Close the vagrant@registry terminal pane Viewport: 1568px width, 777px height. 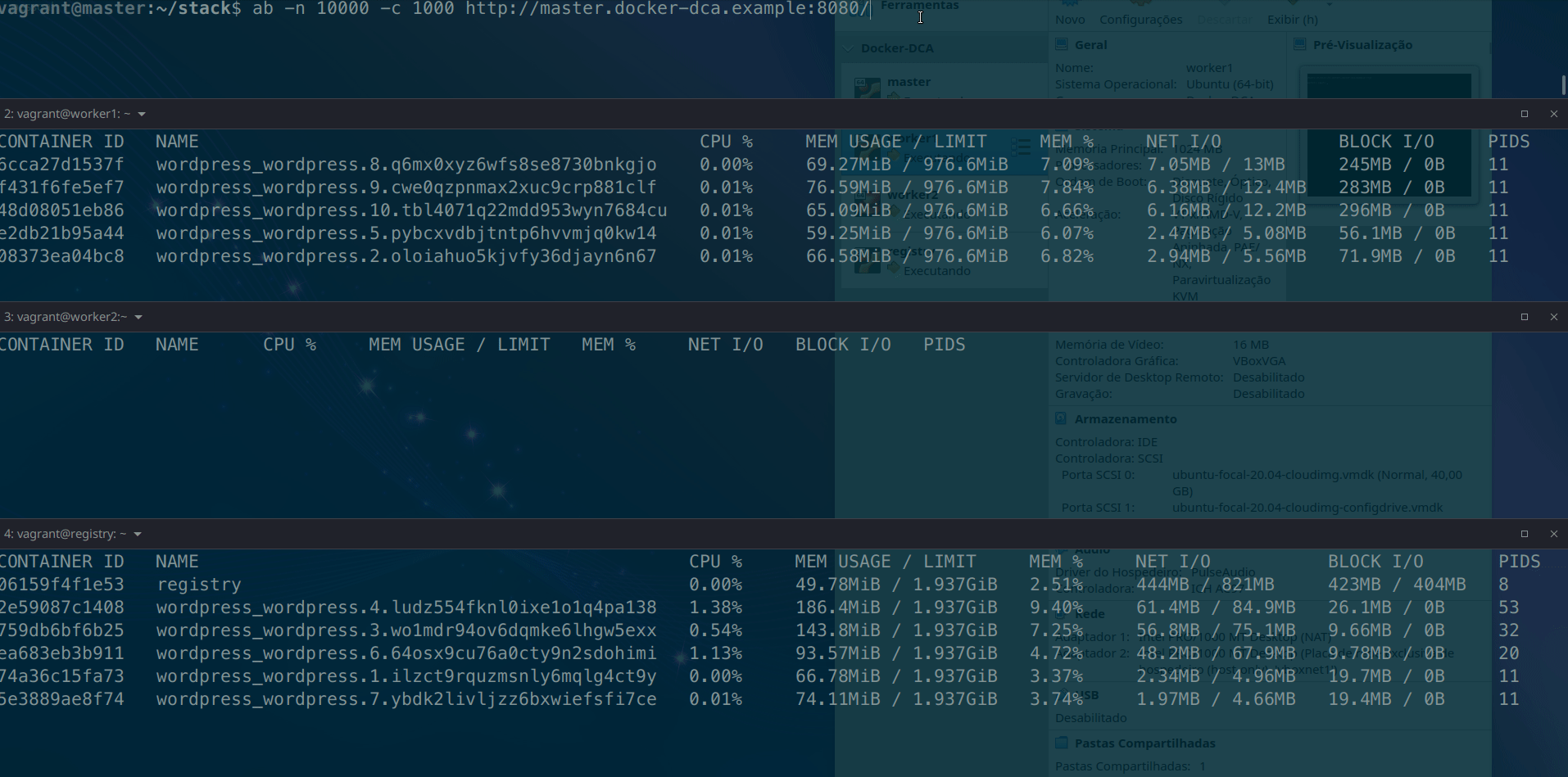click(1553, 534)
